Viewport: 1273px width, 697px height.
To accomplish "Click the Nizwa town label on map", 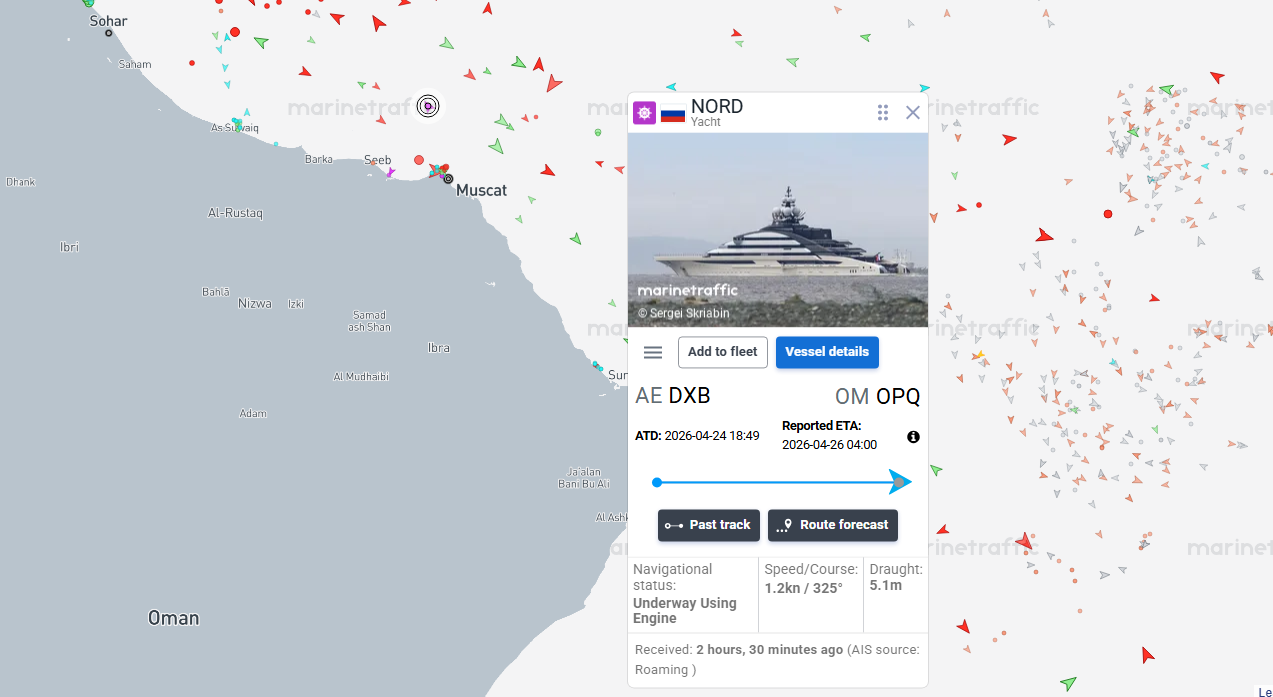I will (x=254, y=303).
